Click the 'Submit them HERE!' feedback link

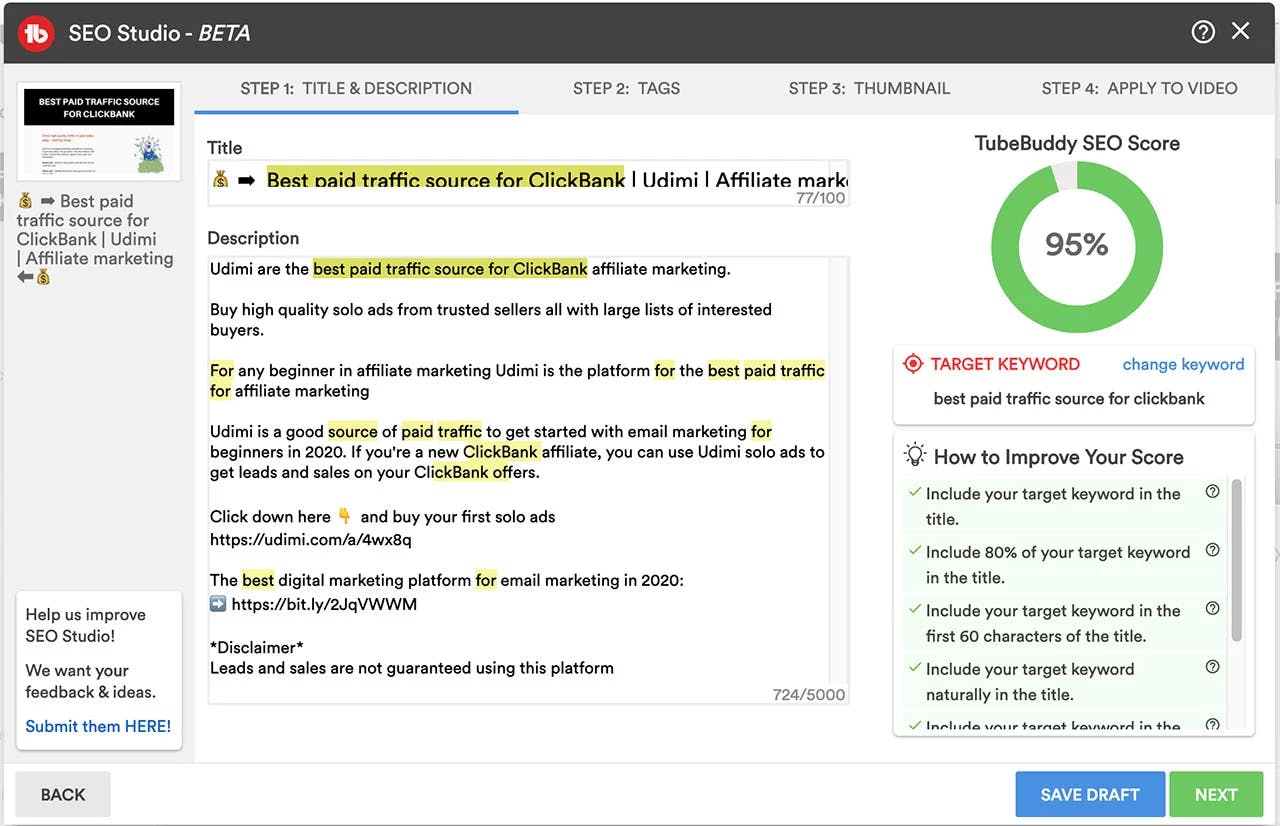point(98,726)
